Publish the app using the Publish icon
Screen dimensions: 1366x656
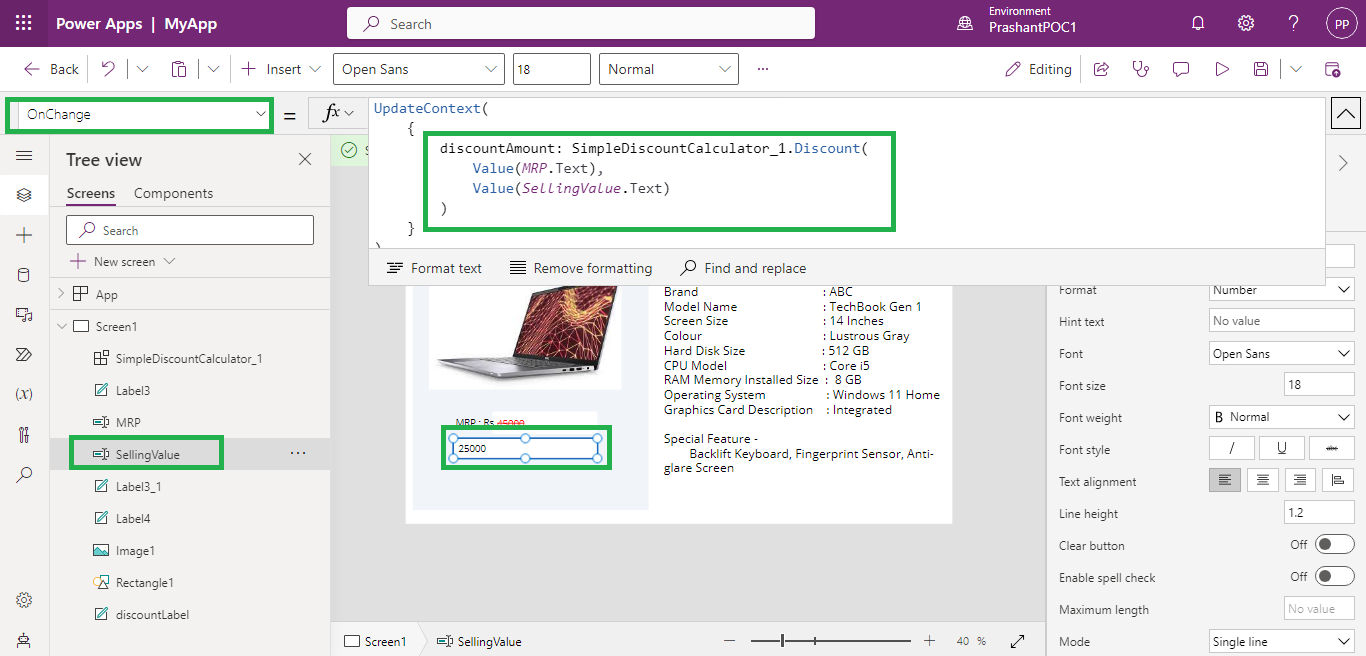coord(1331,68)
